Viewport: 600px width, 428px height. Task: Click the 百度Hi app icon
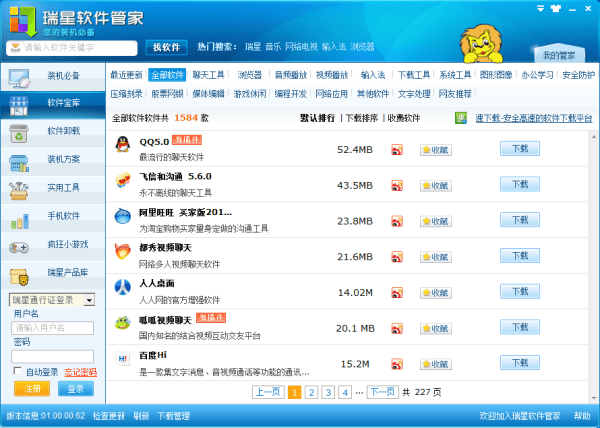122,359
